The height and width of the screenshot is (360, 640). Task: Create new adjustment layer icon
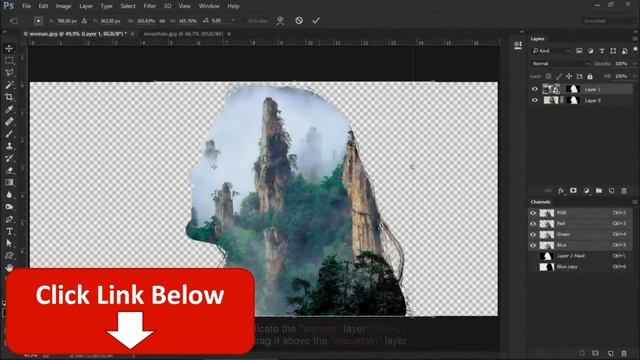pos(586,191)
